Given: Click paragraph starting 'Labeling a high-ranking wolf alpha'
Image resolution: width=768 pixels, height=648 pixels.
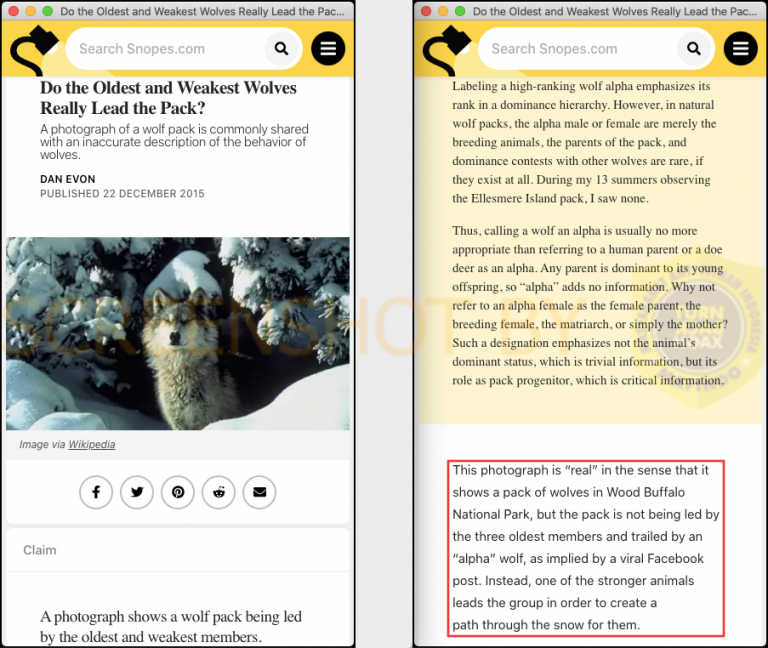Looking at the screenshot, I should click(584, 142).
